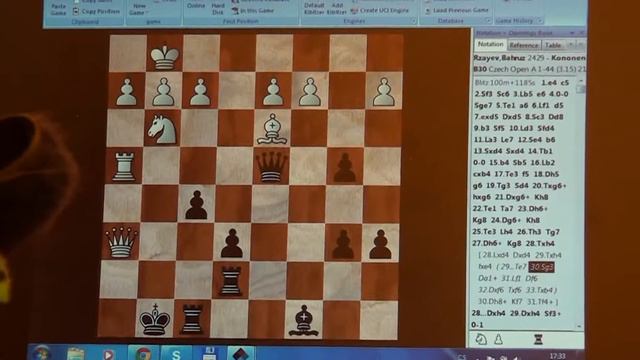Expand the Engines group launcher
Viewport: 640px width, 360px height.
(413, 21)
